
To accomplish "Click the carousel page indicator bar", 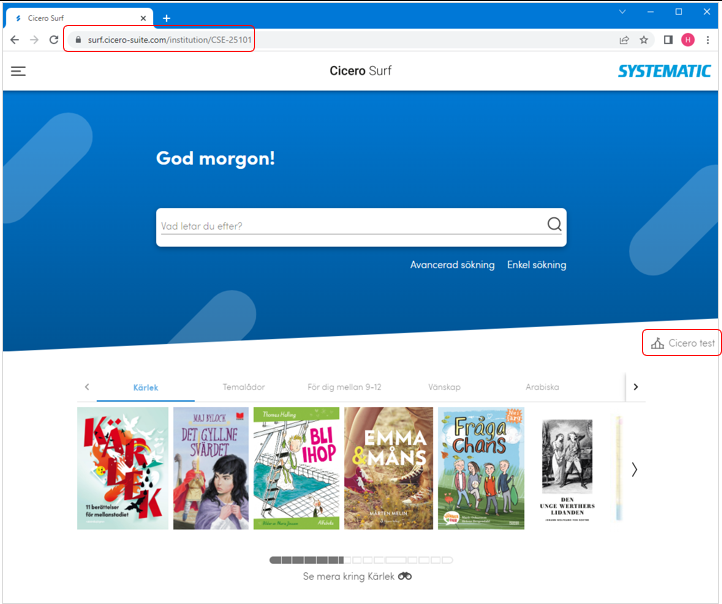I will pos(361,560).
